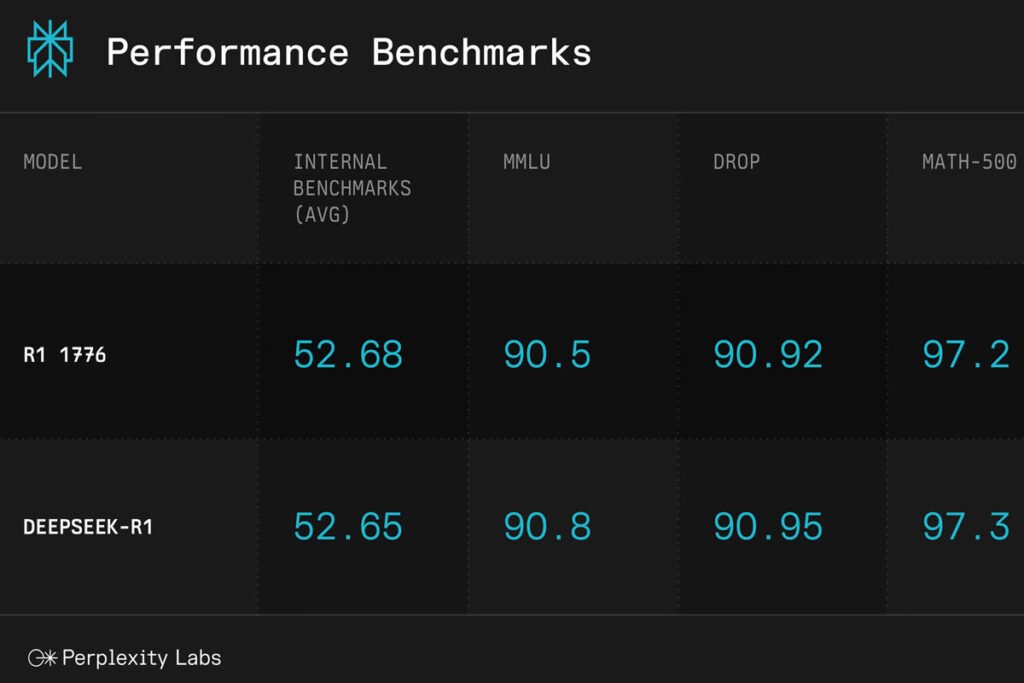Click the 97.3 MATH-500 score

point(967,526)
